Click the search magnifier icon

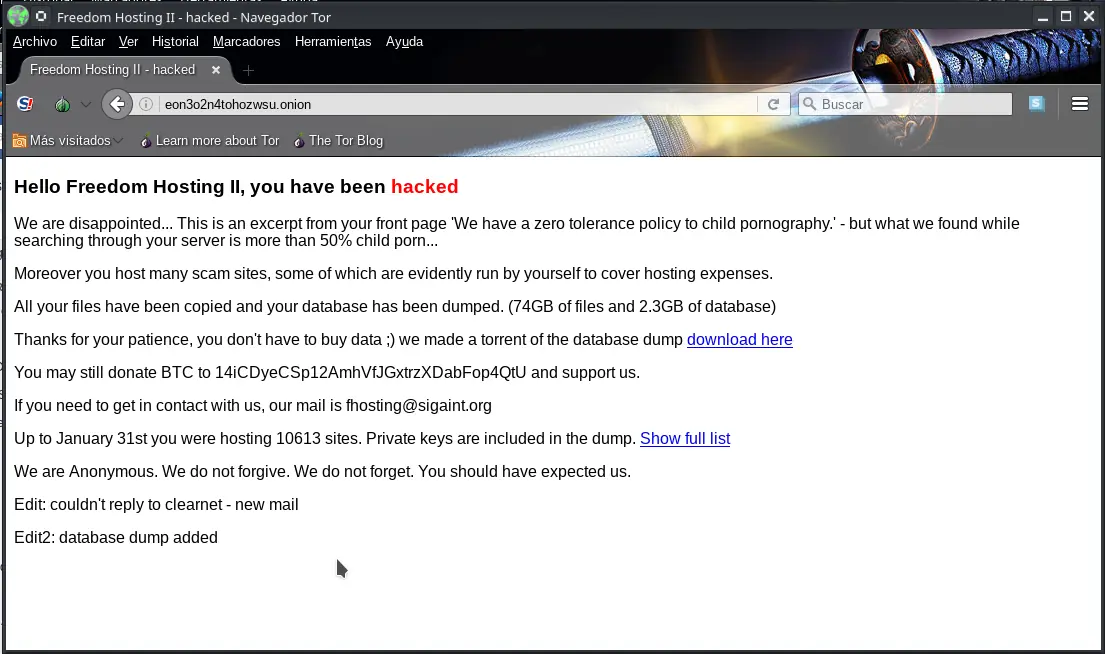(810, 104)
